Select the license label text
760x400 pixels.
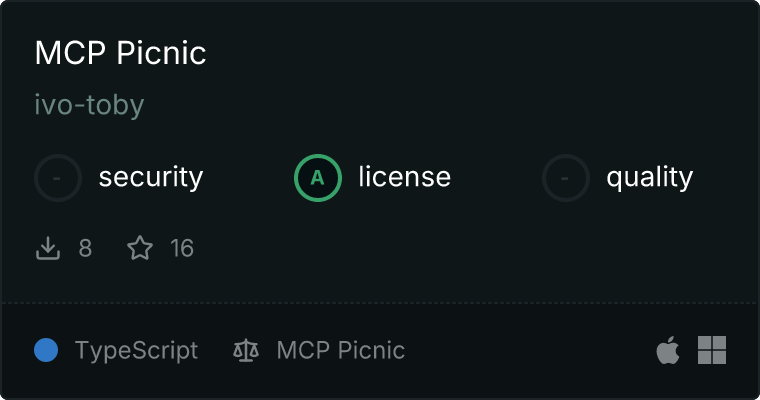pos(405,176)
